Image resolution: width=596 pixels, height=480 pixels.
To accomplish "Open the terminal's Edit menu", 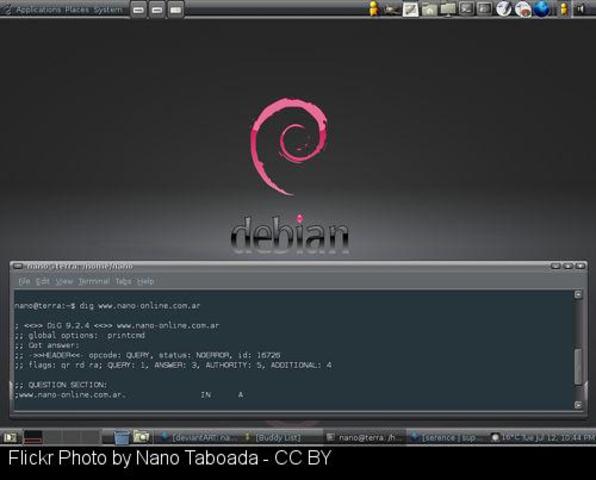I will tap(43, 282).
